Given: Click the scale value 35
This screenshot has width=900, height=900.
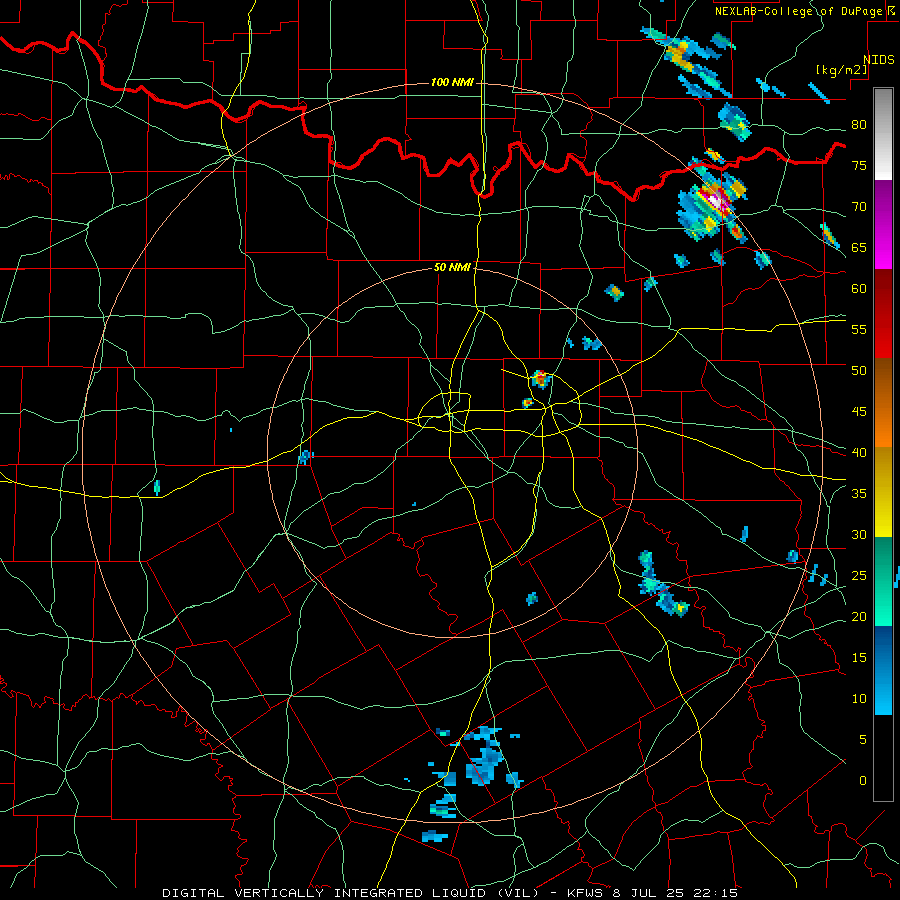Looking at the screenshot, I should (859, 494).
